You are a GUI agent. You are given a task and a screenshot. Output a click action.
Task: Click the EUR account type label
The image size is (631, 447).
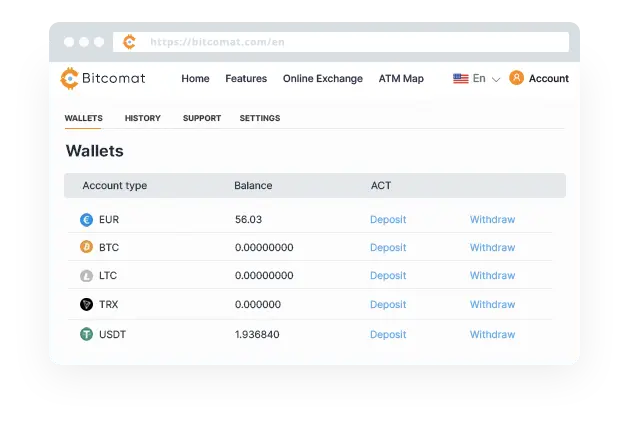pos(109,220)
